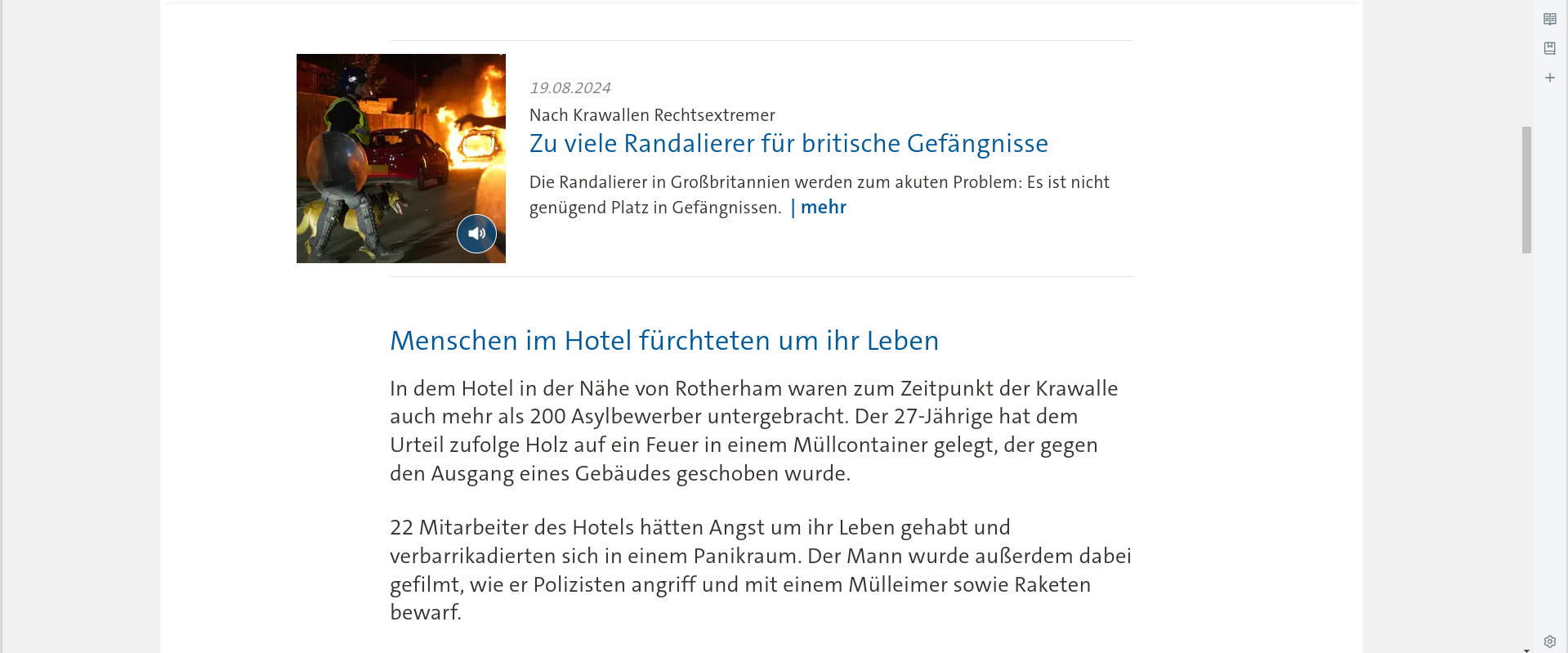Click the date 19.08.2024
The height and width of the screenshot is (653, 1568).
tap(570, 87)
